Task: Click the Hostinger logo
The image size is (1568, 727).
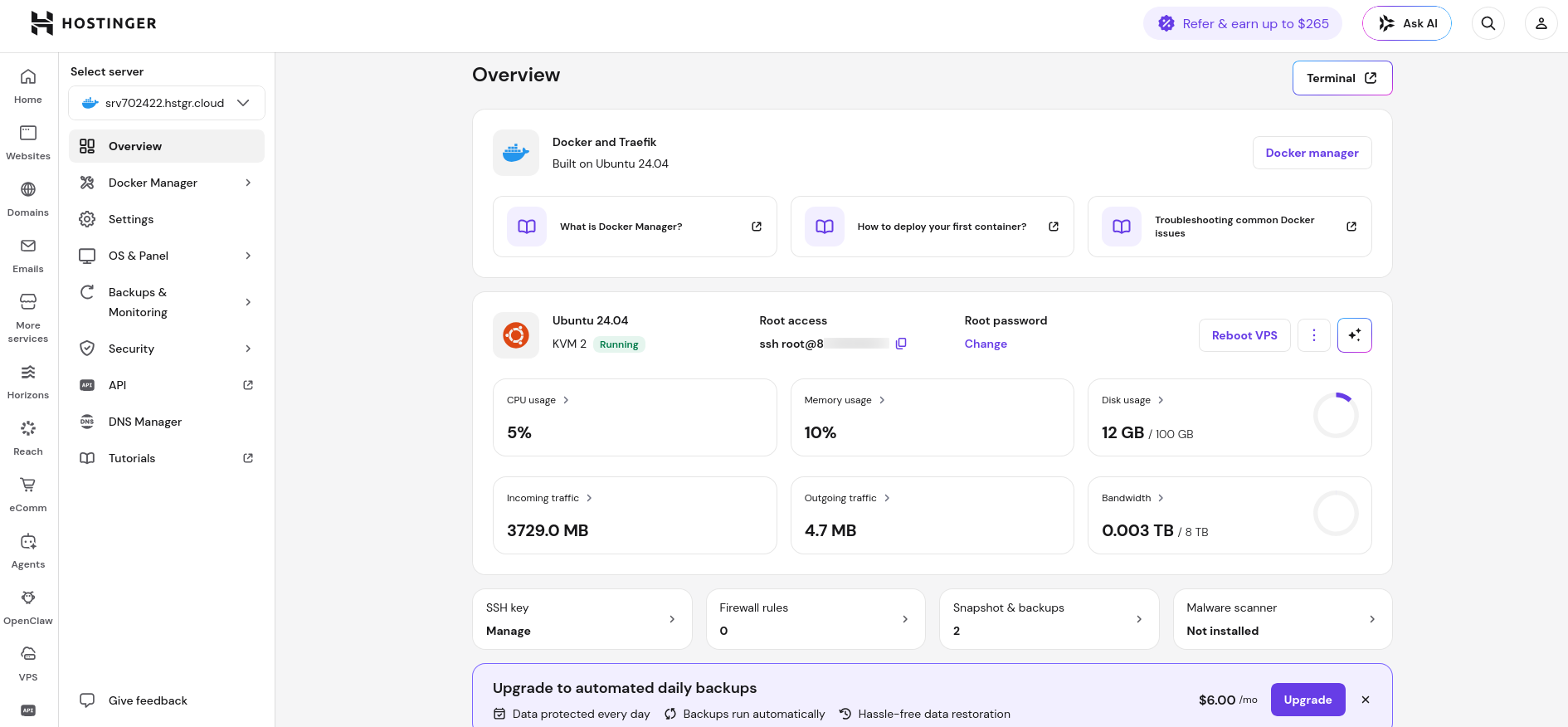Action: click(x=94, y=23)
